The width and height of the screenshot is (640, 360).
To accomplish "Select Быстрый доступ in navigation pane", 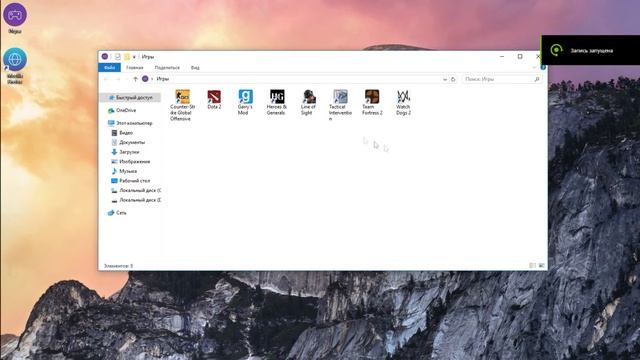I will (131, 98).
